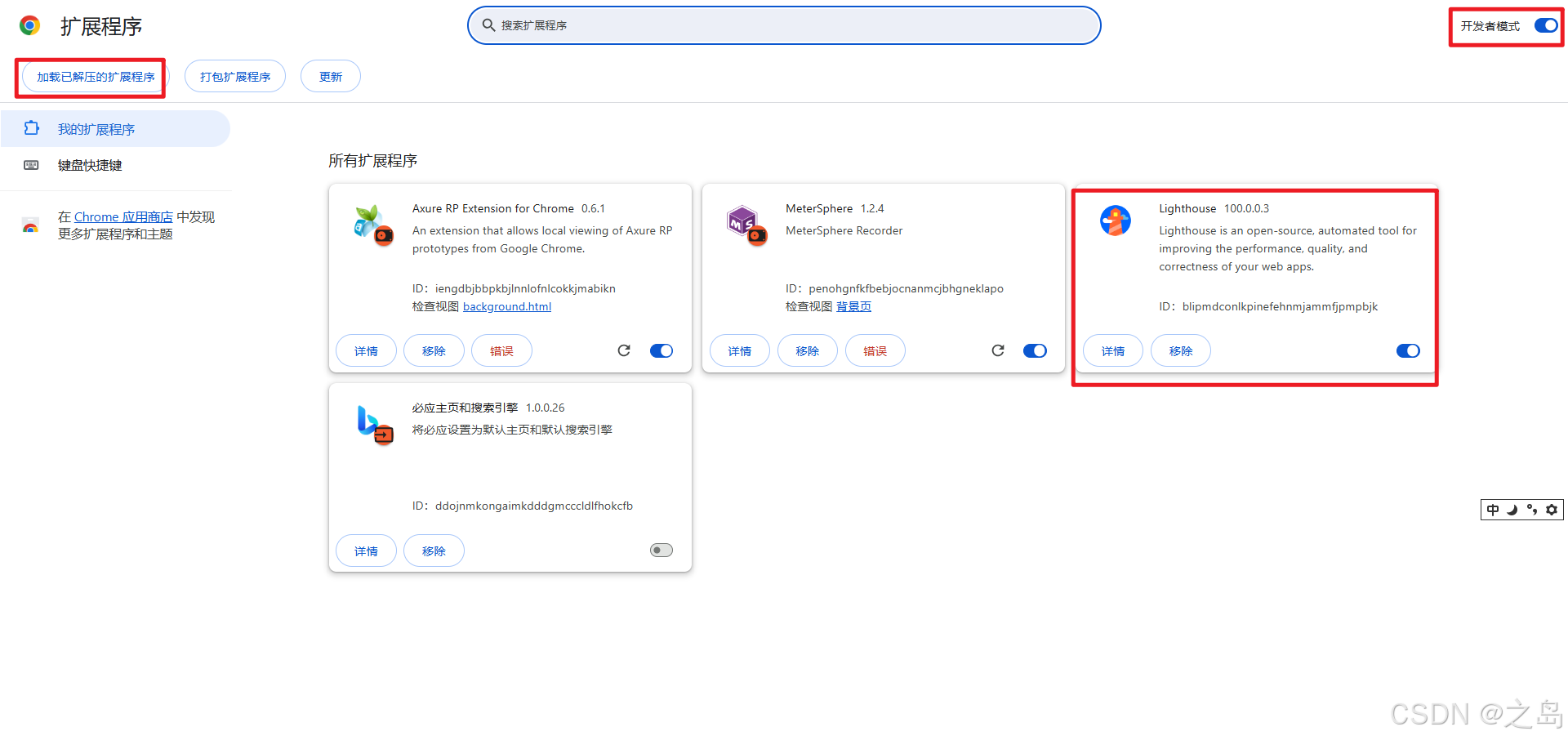Remove the Lighthouse extension
Image resolution: width=1568 pixels, height=740 pixels.
1181,350
